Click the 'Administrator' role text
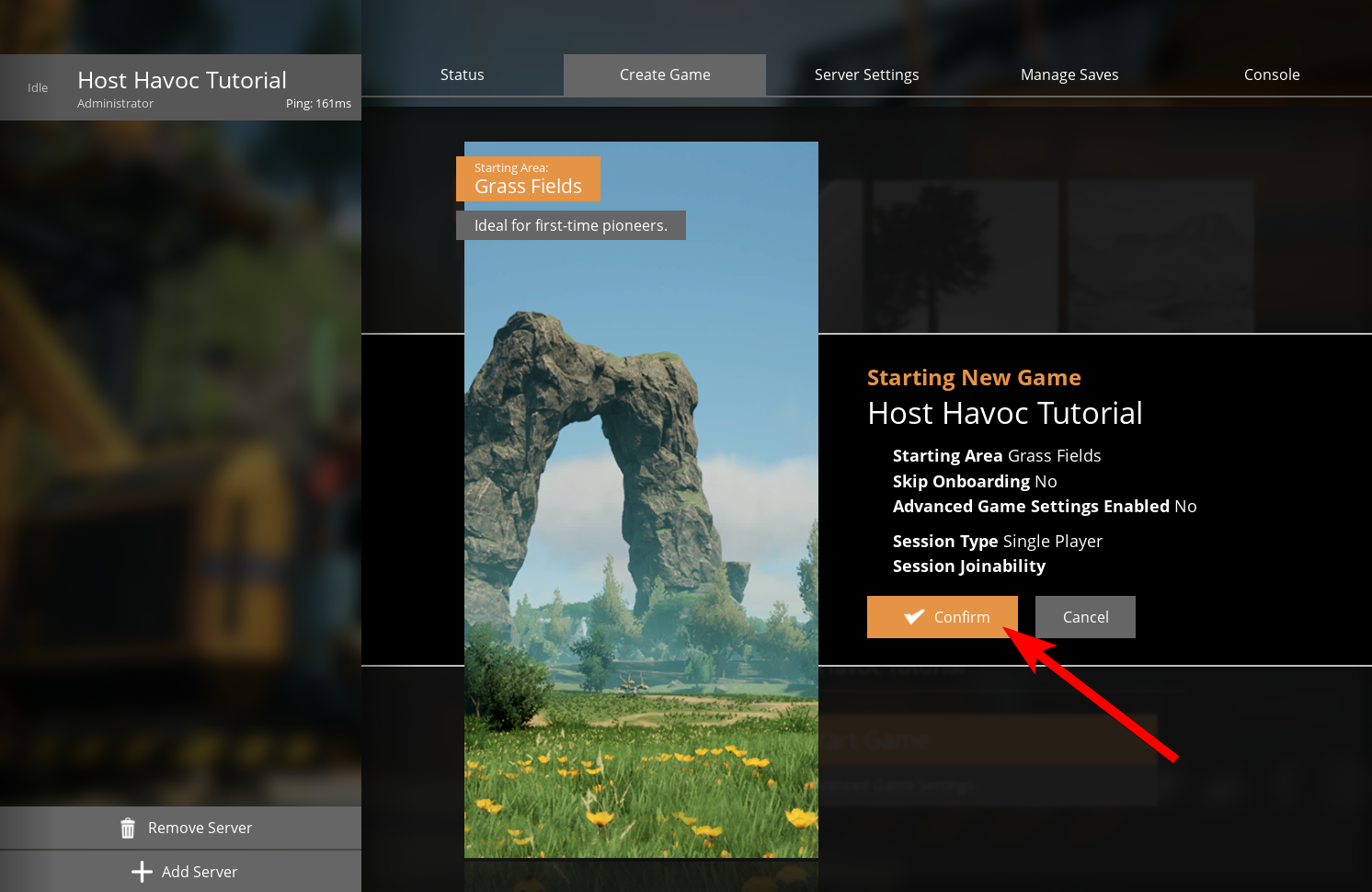Image resolution: width=1372 pixels, height=892 pixels. (x=115, y=103)
